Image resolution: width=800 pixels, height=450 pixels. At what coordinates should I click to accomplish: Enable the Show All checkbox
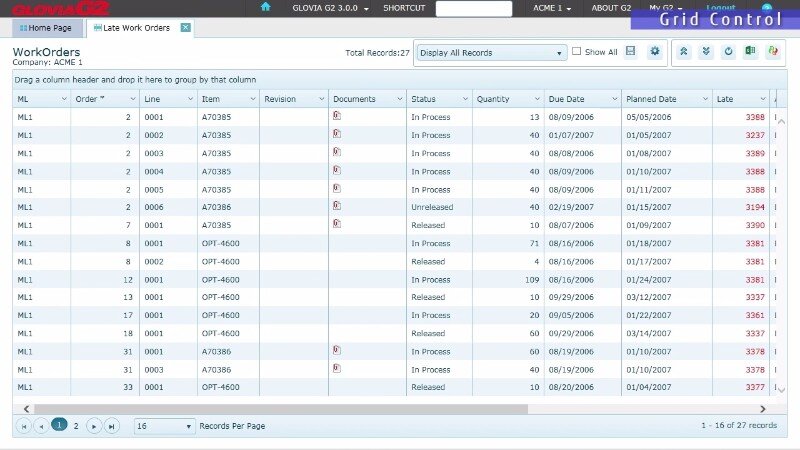[576, 52]
